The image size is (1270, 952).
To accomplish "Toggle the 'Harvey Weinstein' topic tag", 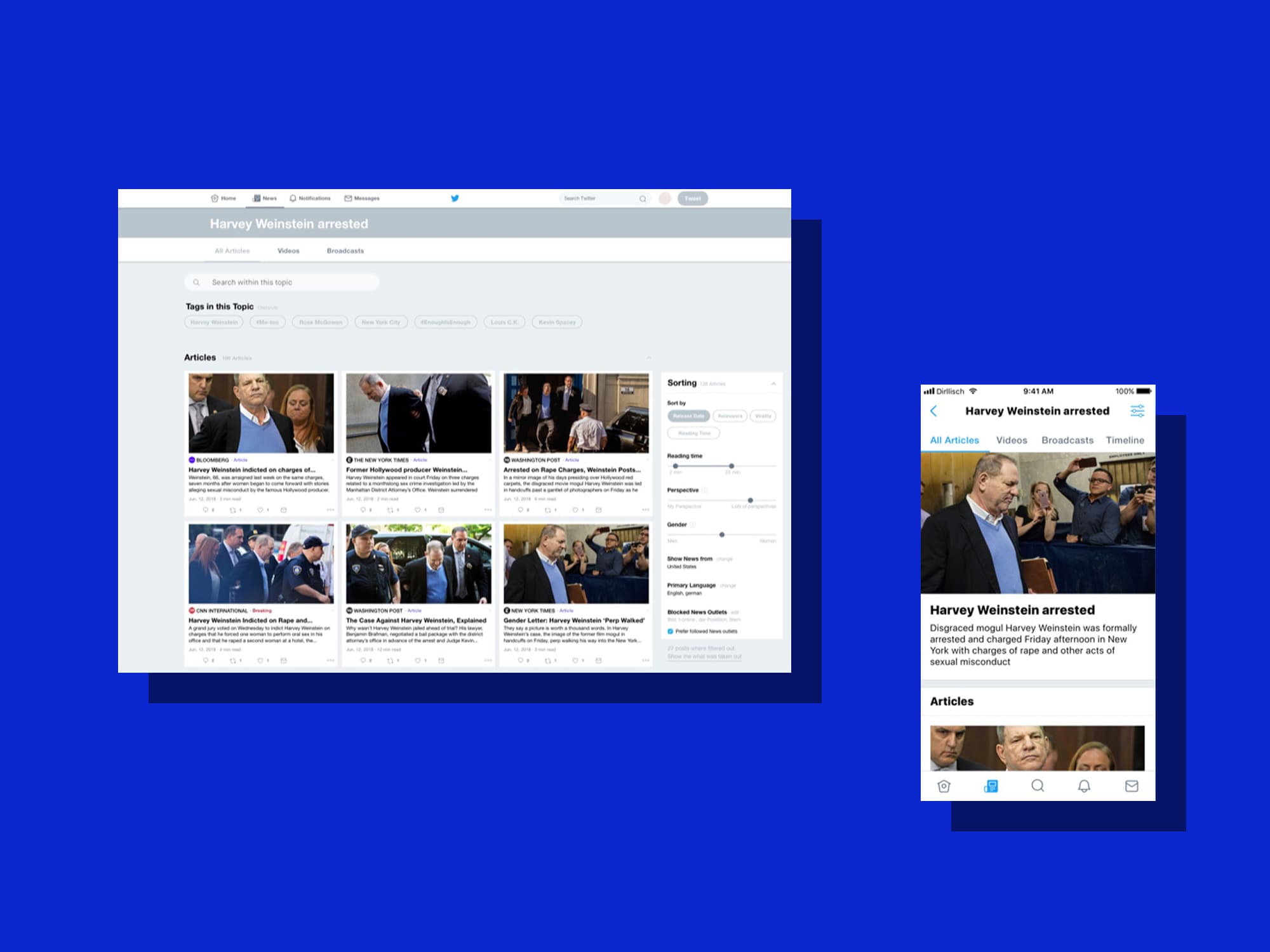I will 214,322.
